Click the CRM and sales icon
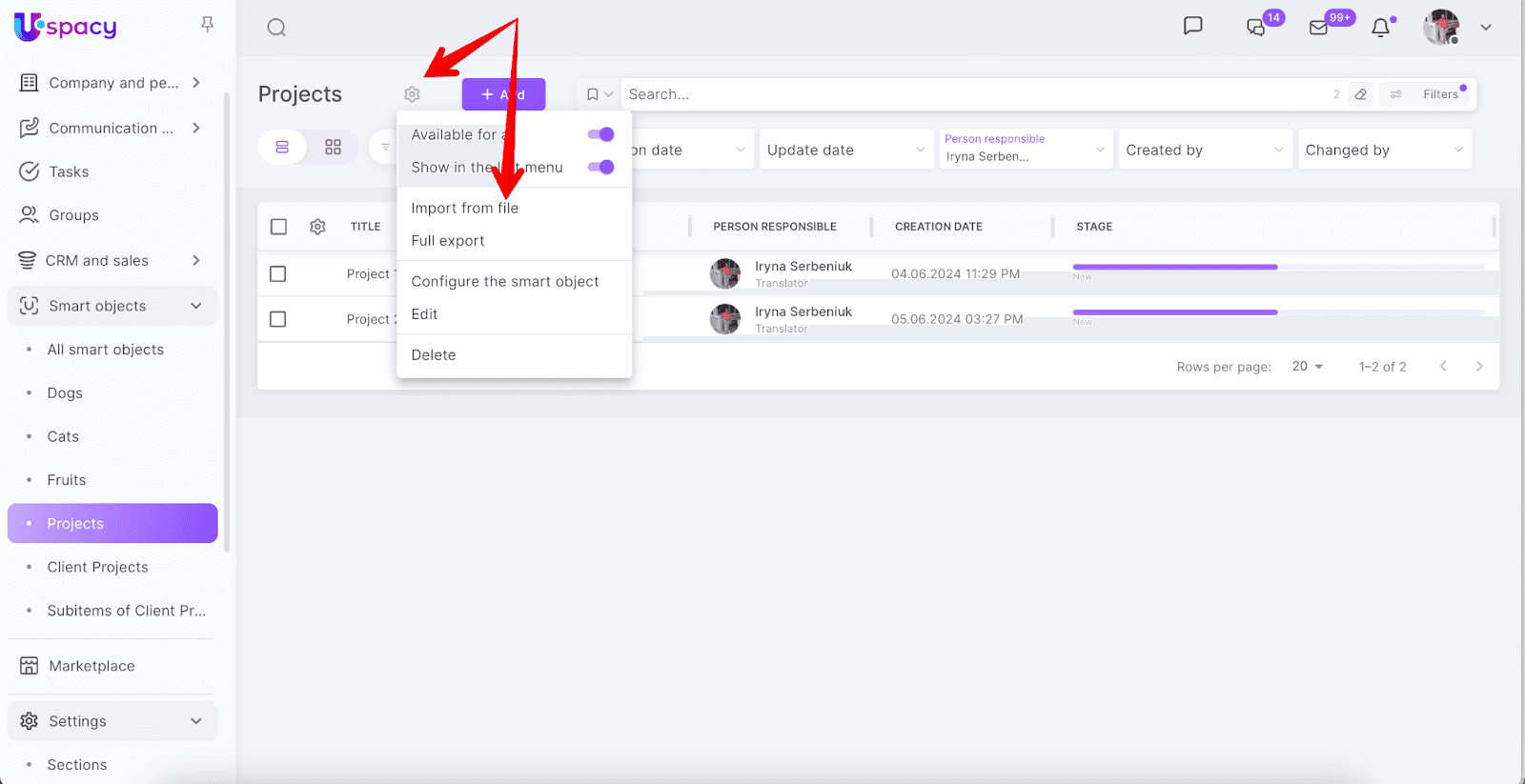 point(28,260)
